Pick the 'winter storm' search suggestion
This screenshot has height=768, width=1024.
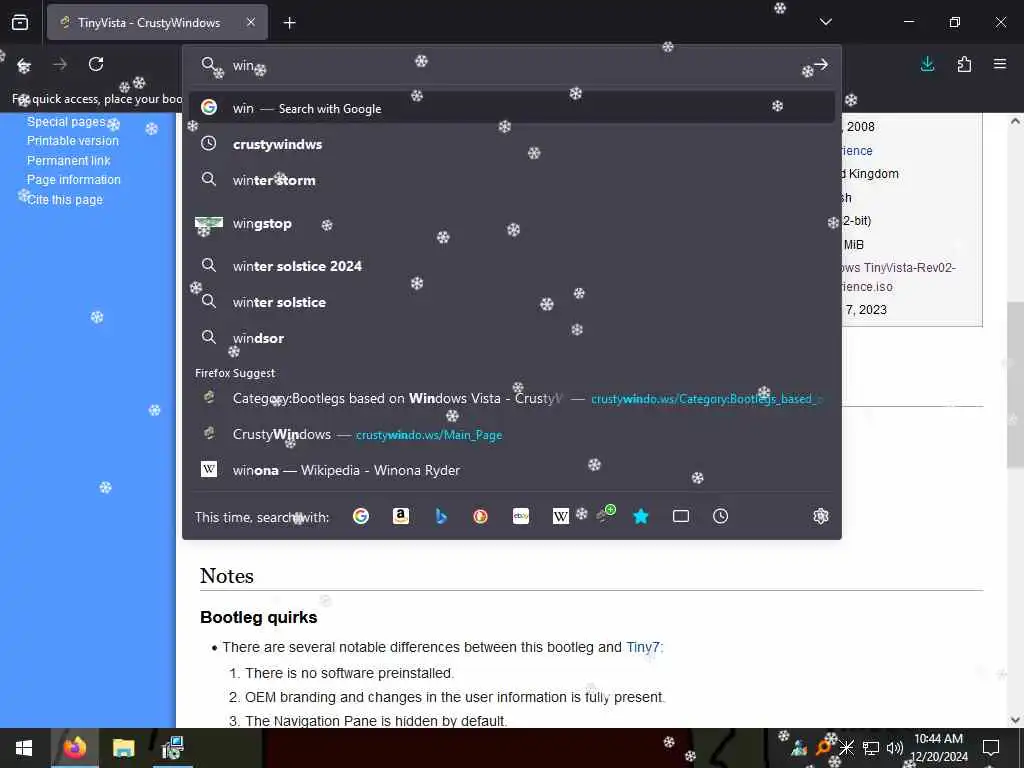click(x=512, y=180)
